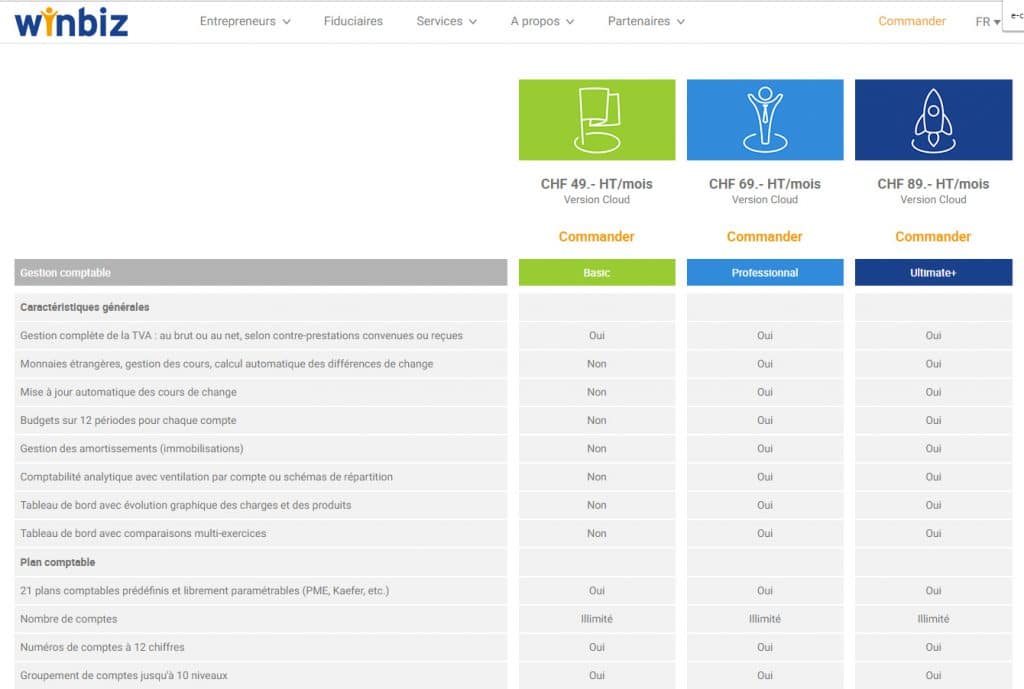Click 21 plans comptables prédéfinis row
This screenshot has height=689, width=1024.
(x=261, y=590)
